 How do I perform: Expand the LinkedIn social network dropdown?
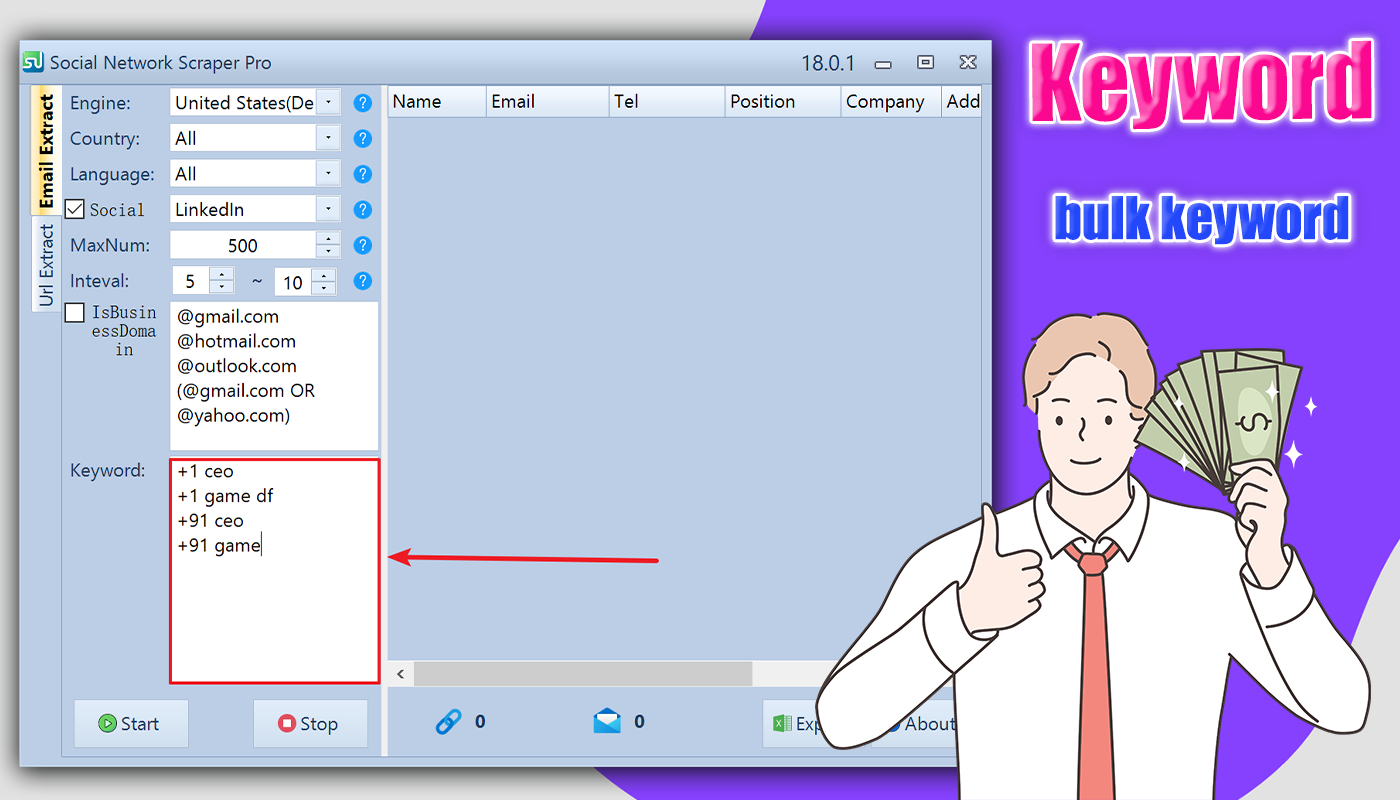coord(329,209)
